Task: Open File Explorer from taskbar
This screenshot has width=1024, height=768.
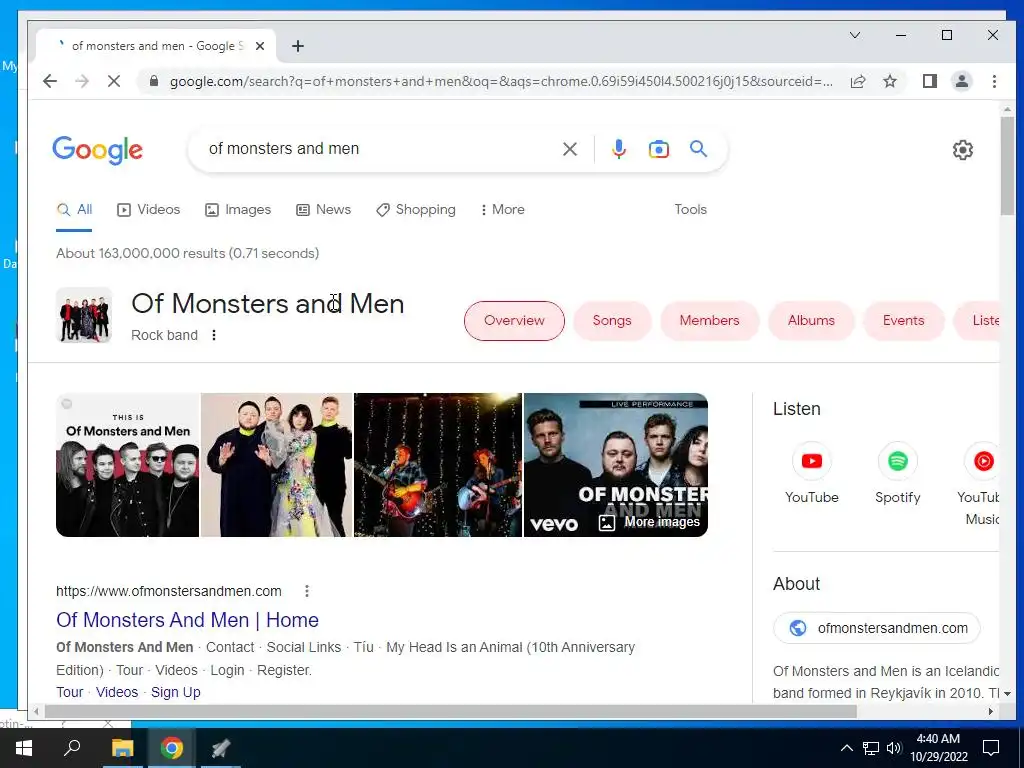Action: click(x=122, y=748)
